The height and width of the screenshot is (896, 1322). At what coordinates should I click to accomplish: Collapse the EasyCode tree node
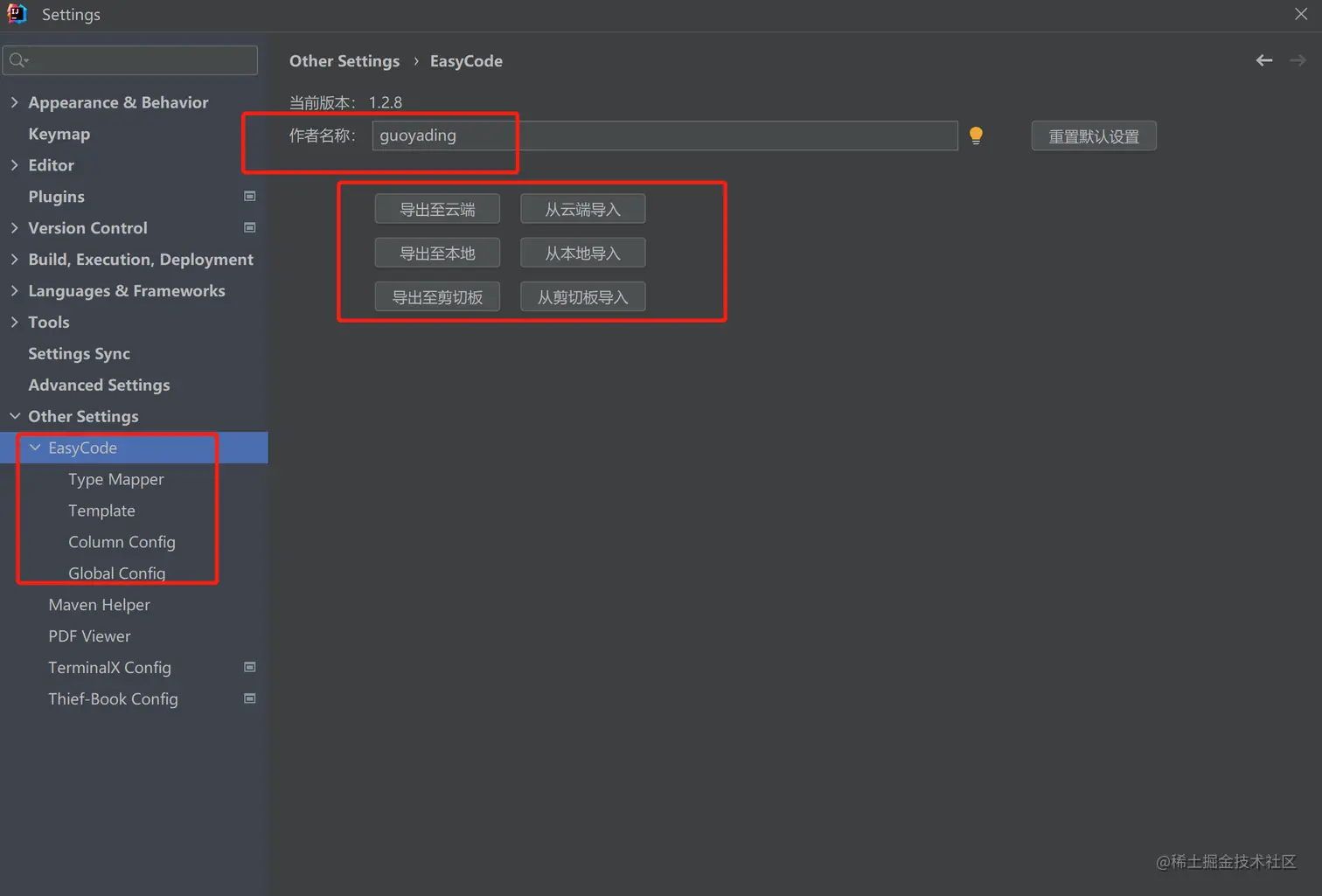(35, 448)
